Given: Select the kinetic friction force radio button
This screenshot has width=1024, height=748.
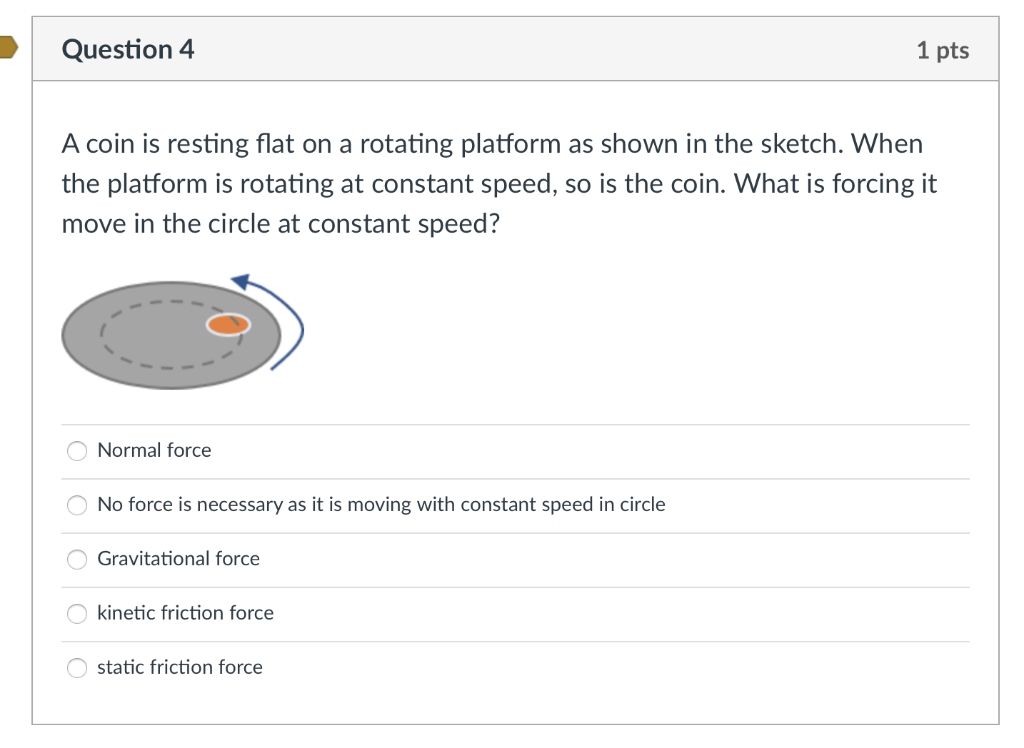Looking at the screenshot, I should pyautogui.click(x=77, y=613).
